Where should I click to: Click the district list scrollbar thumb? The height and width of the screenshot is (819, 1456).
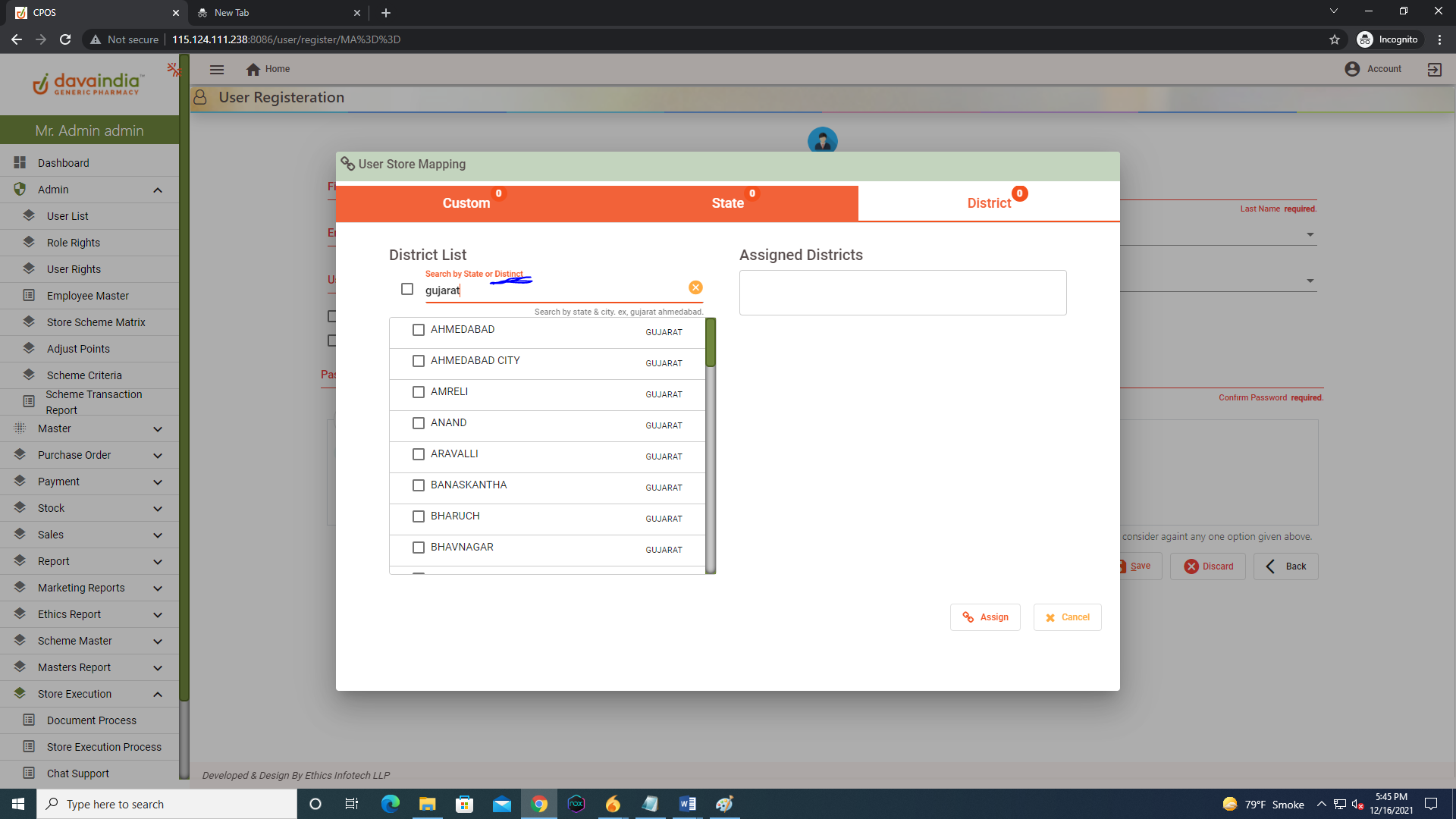(711, 343)
